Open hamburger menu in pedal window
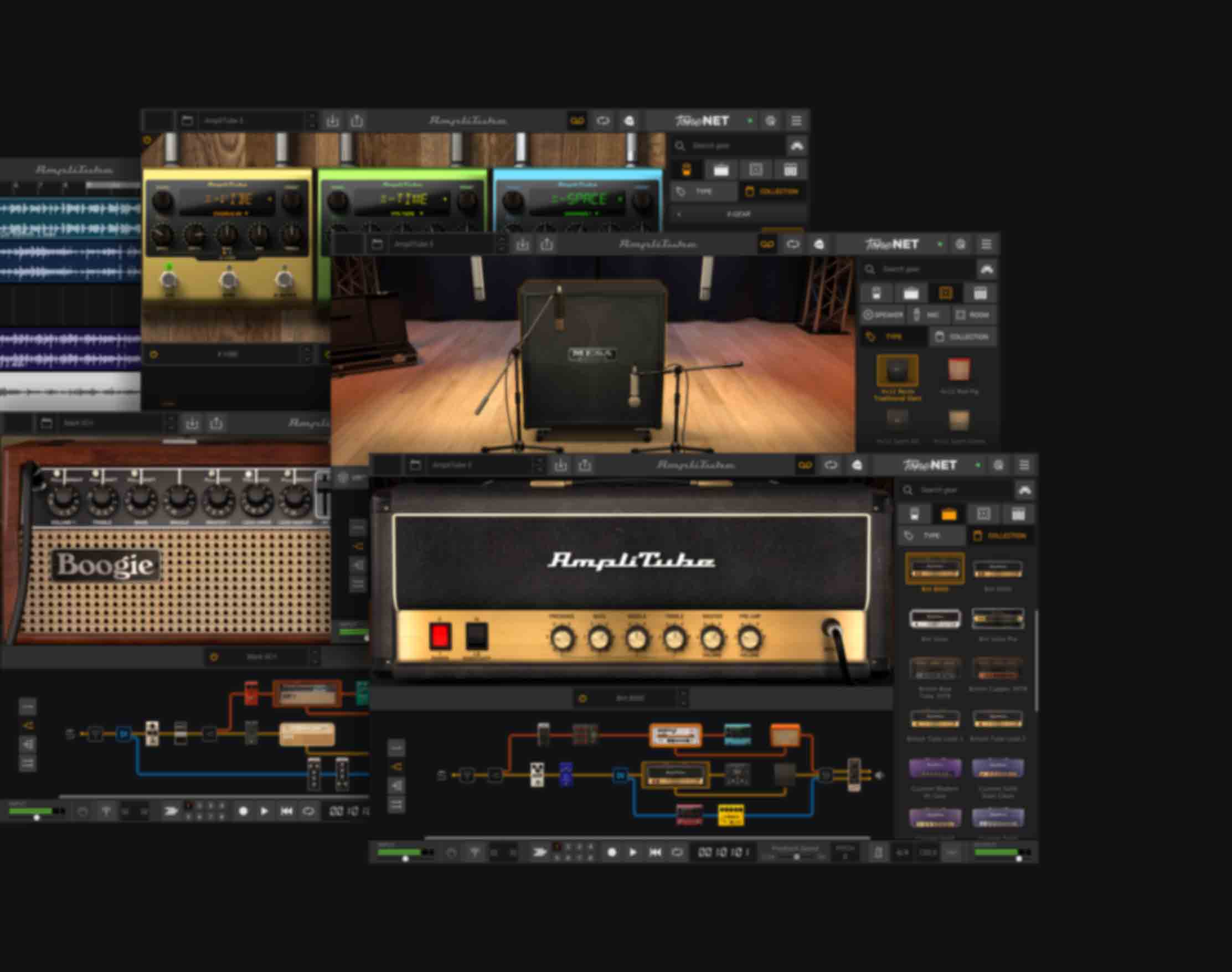 pyautogui.click(x=796, y=121)
